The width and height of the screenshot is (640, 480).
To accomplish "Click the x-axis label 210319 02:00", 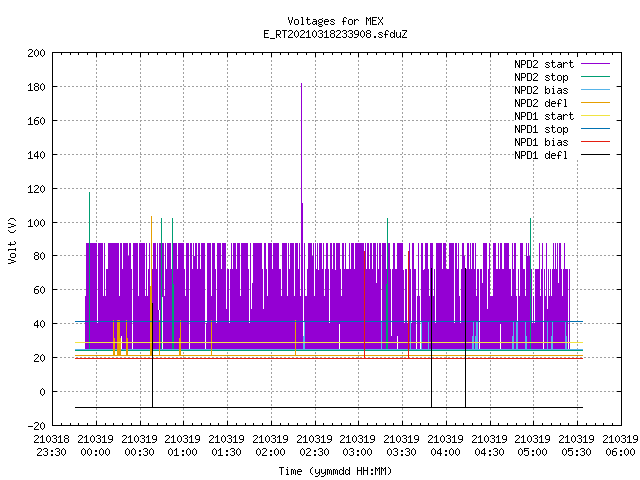I will [x=271, y=446].
